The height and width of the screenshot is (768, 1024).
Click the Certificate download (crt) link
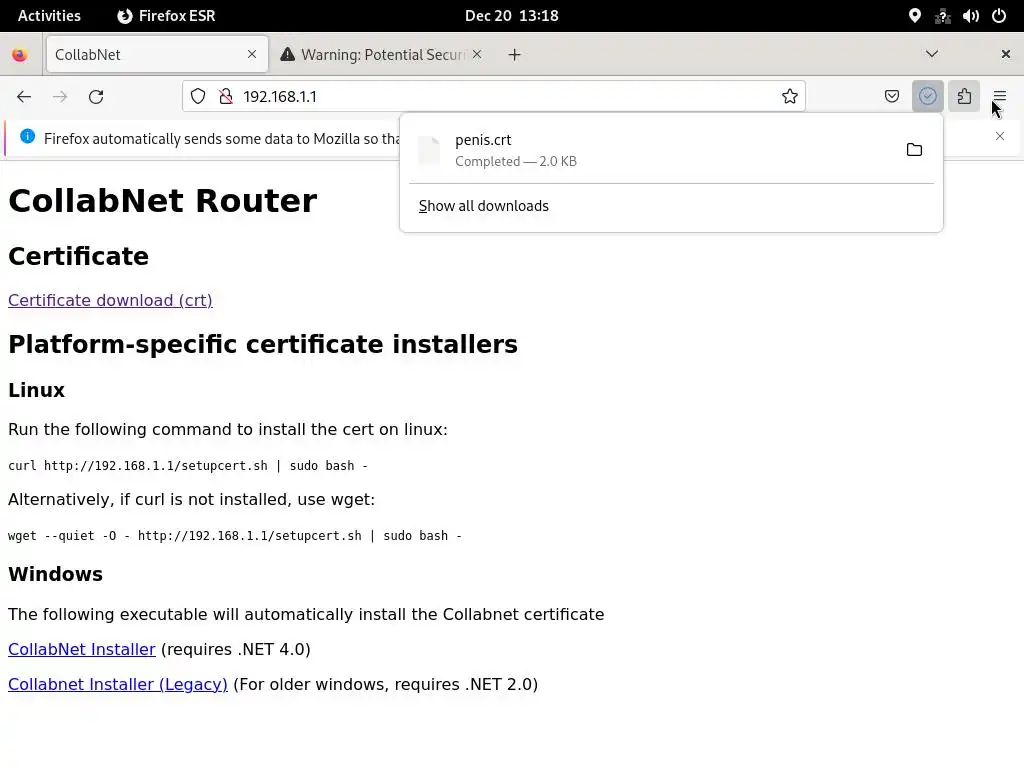pos(110,300)
